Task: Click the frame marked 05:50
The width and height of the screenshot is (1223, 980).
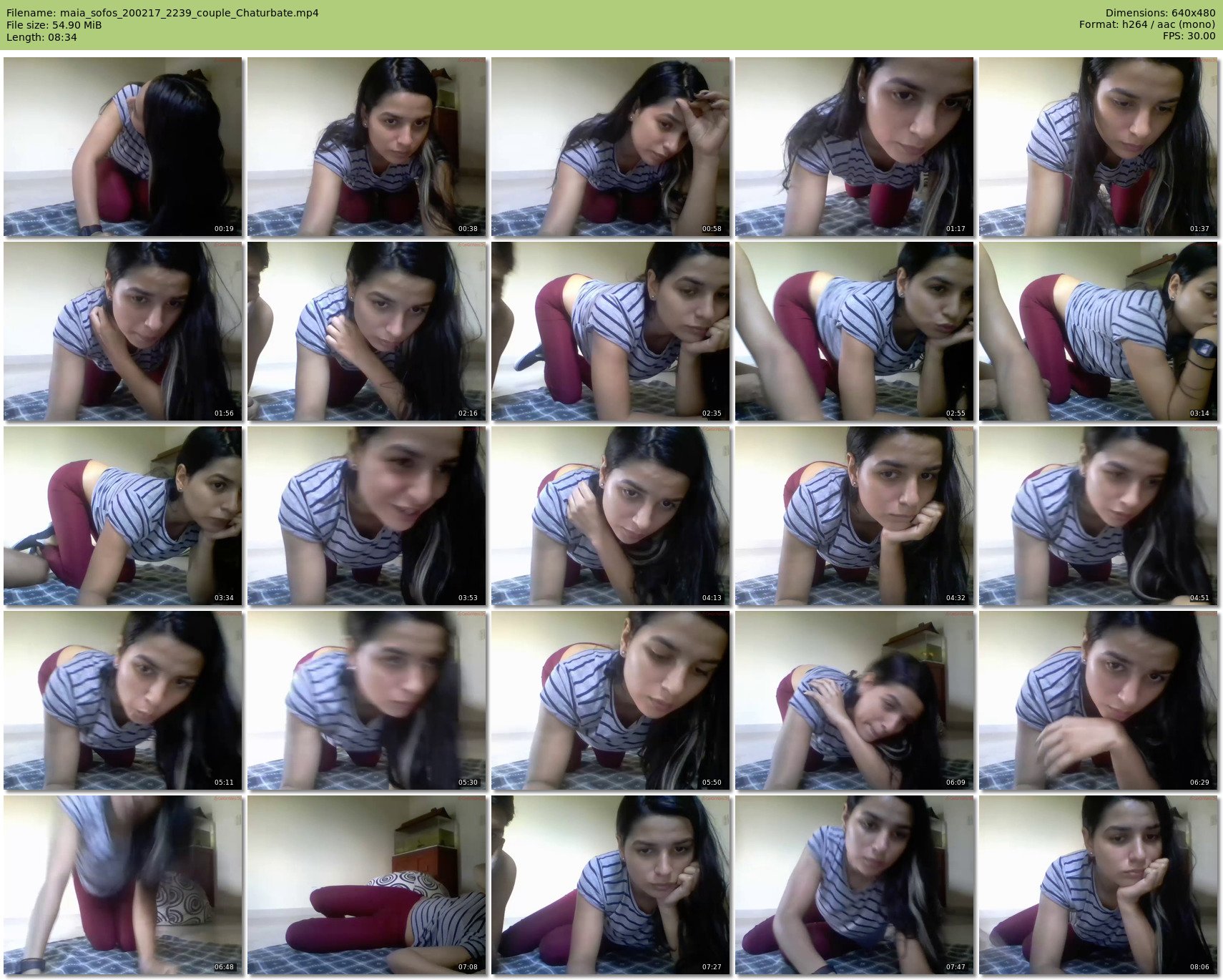Action: 611,700
